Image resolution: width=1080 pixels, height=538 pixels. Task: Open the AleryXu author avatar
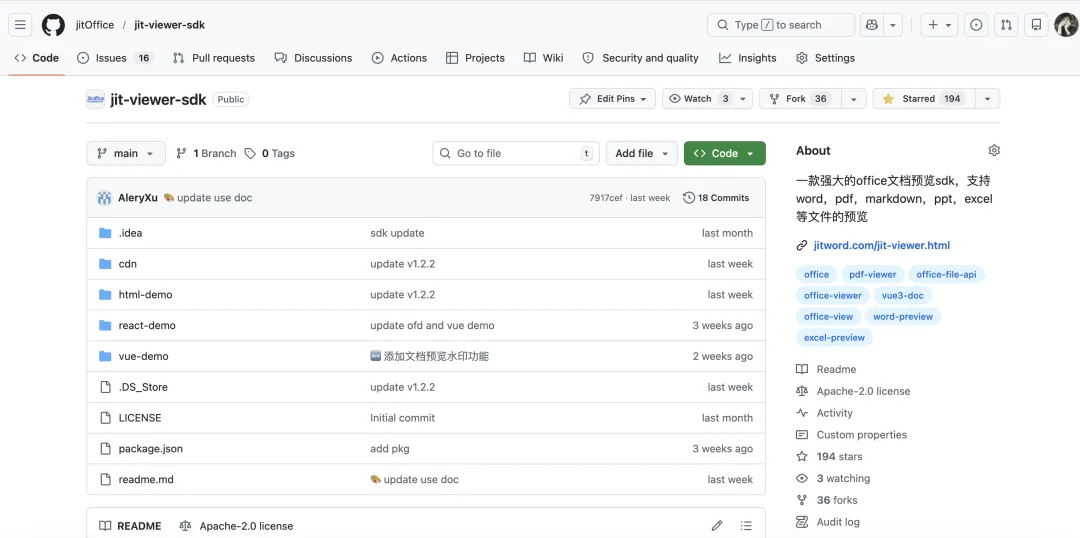[105, 198]
